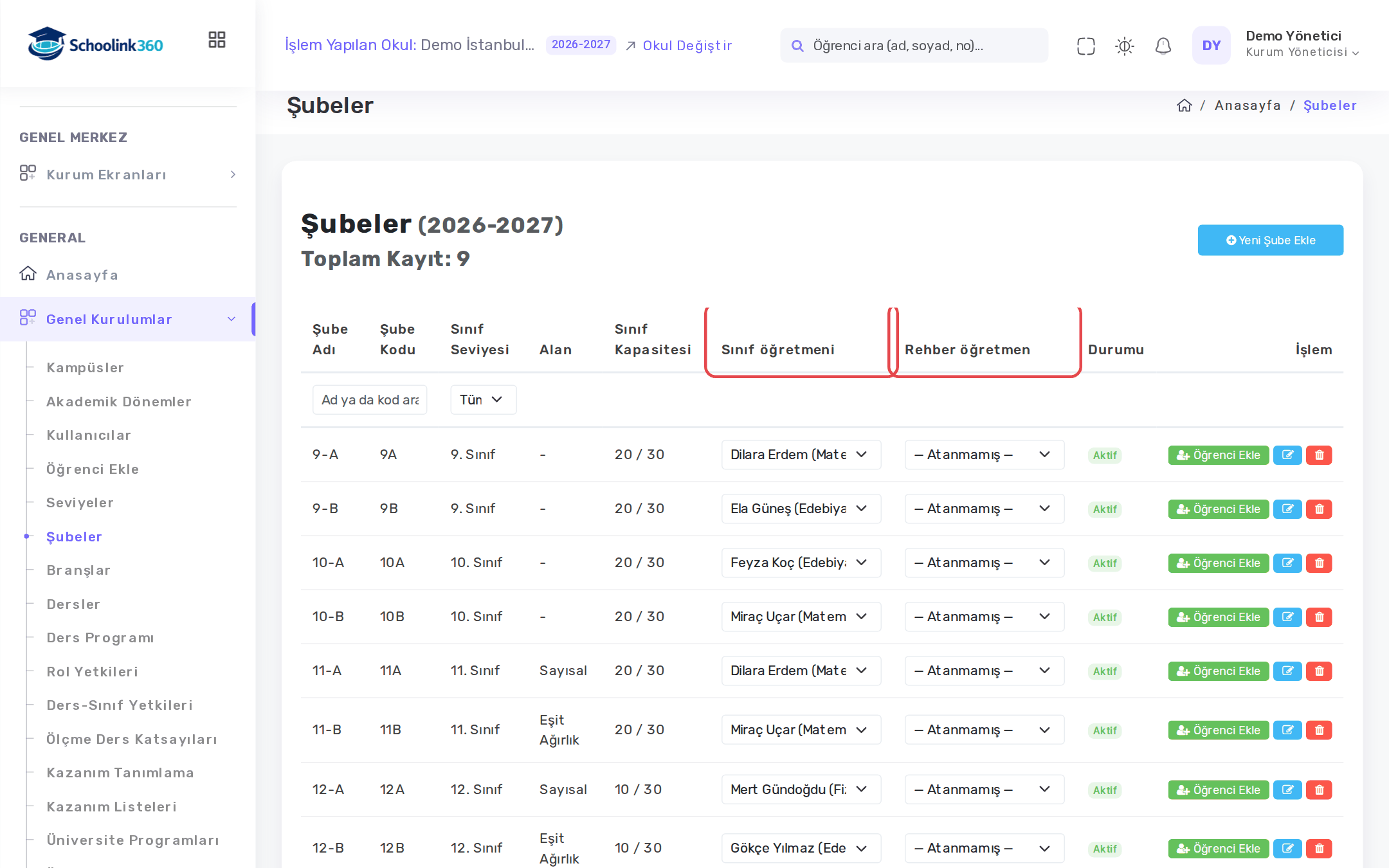
Task: Collapse Genel Kurulumlar menu section
Action: (x=128, y=319)
